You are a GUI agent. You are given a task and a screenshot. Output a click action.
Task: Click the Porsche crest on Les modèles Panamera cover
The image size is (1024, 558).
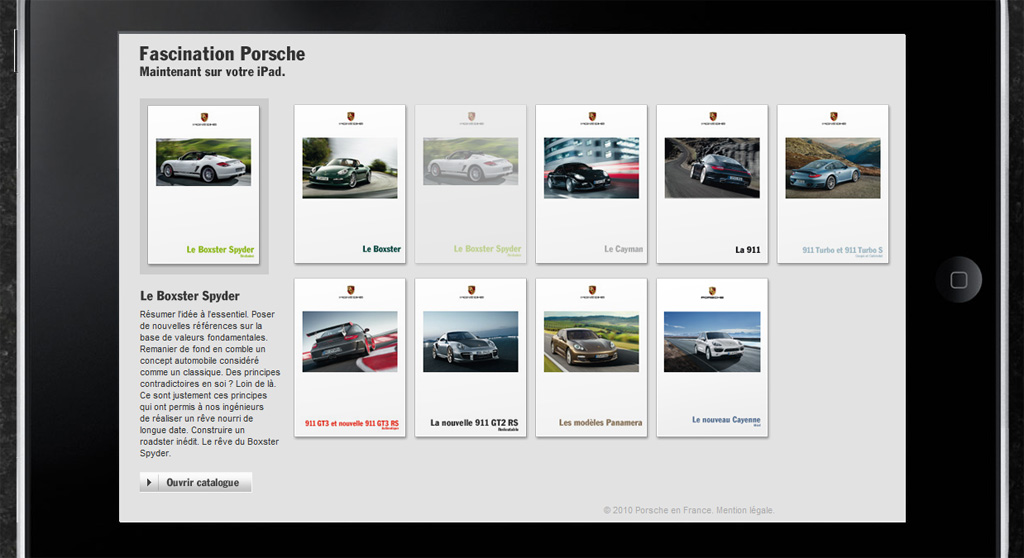[x=592, y=290]
